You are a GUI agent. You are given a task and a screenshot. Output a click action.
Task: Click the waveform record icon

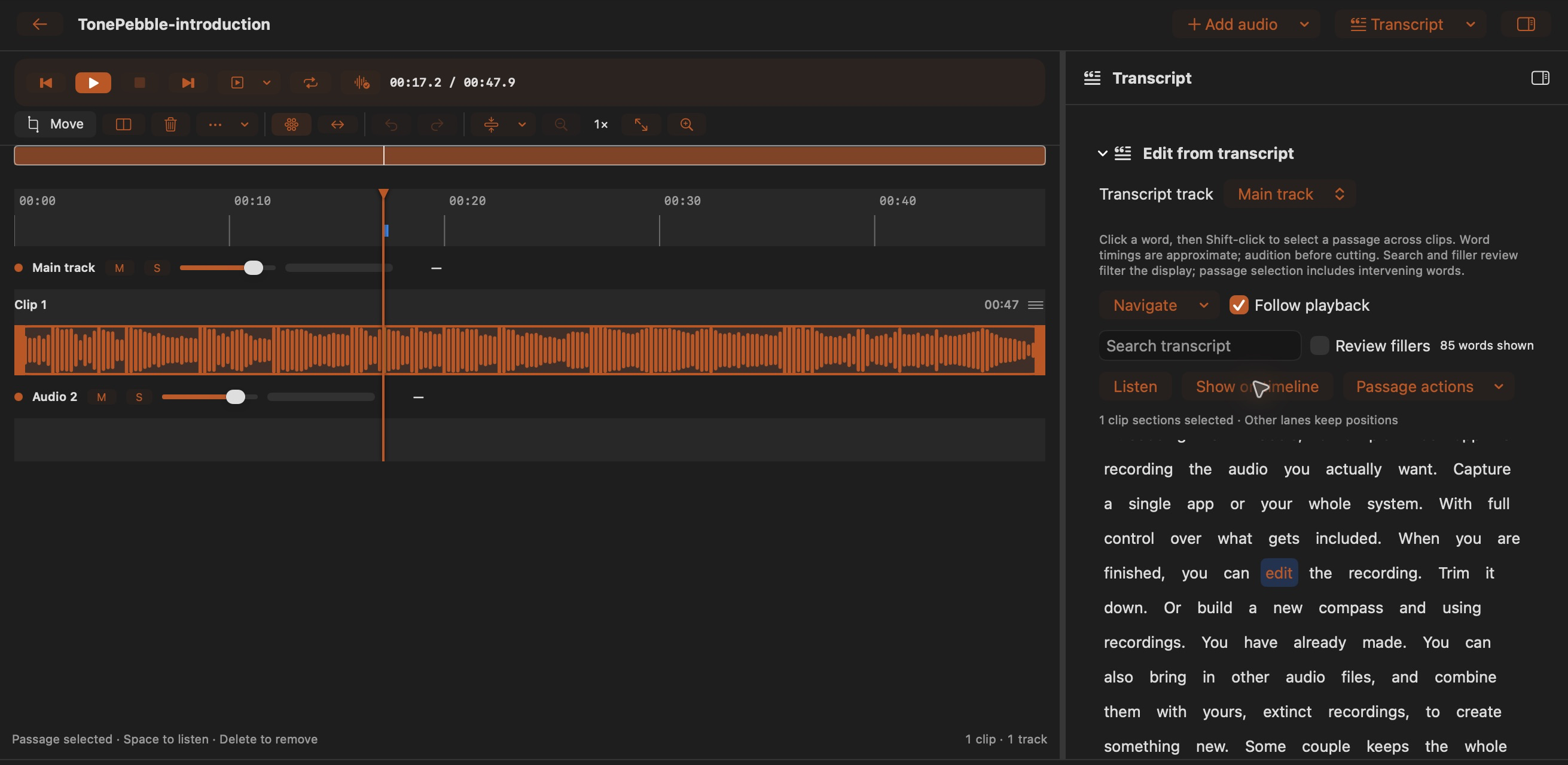[x=362, y=82]
